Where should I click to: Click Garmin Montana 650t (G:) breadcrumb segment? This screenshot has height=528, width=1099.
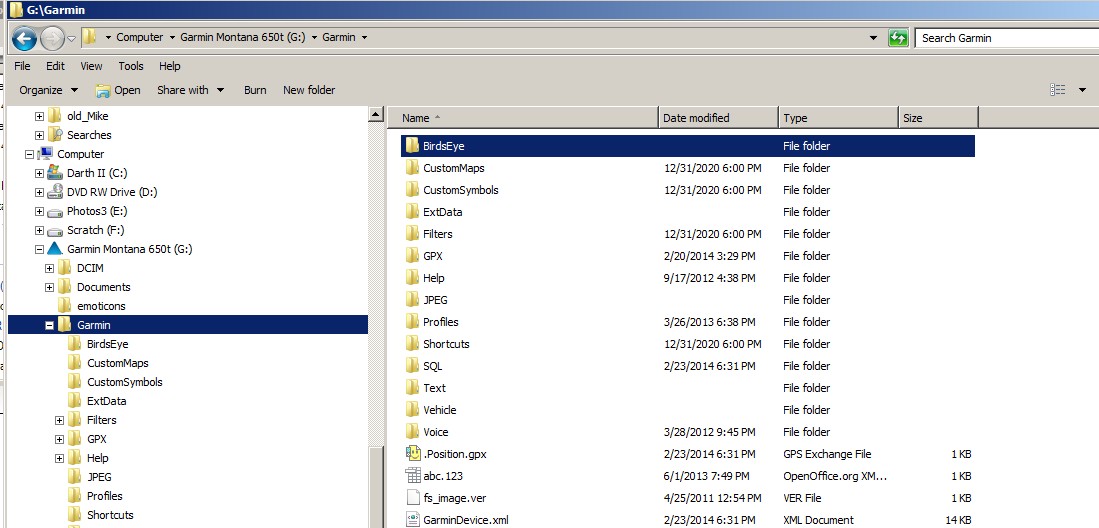243,37
